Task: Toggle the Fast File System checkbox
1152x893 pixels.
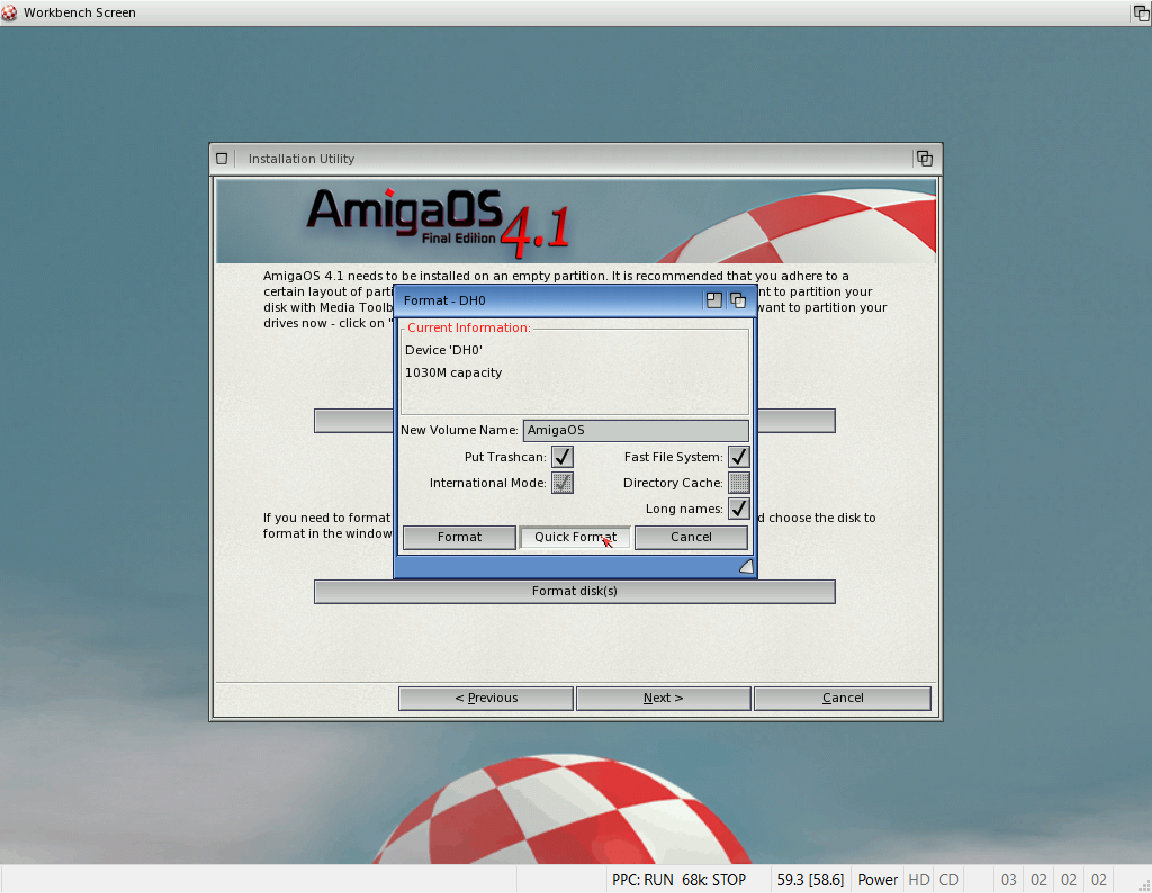Action: [x=738, y=457]
